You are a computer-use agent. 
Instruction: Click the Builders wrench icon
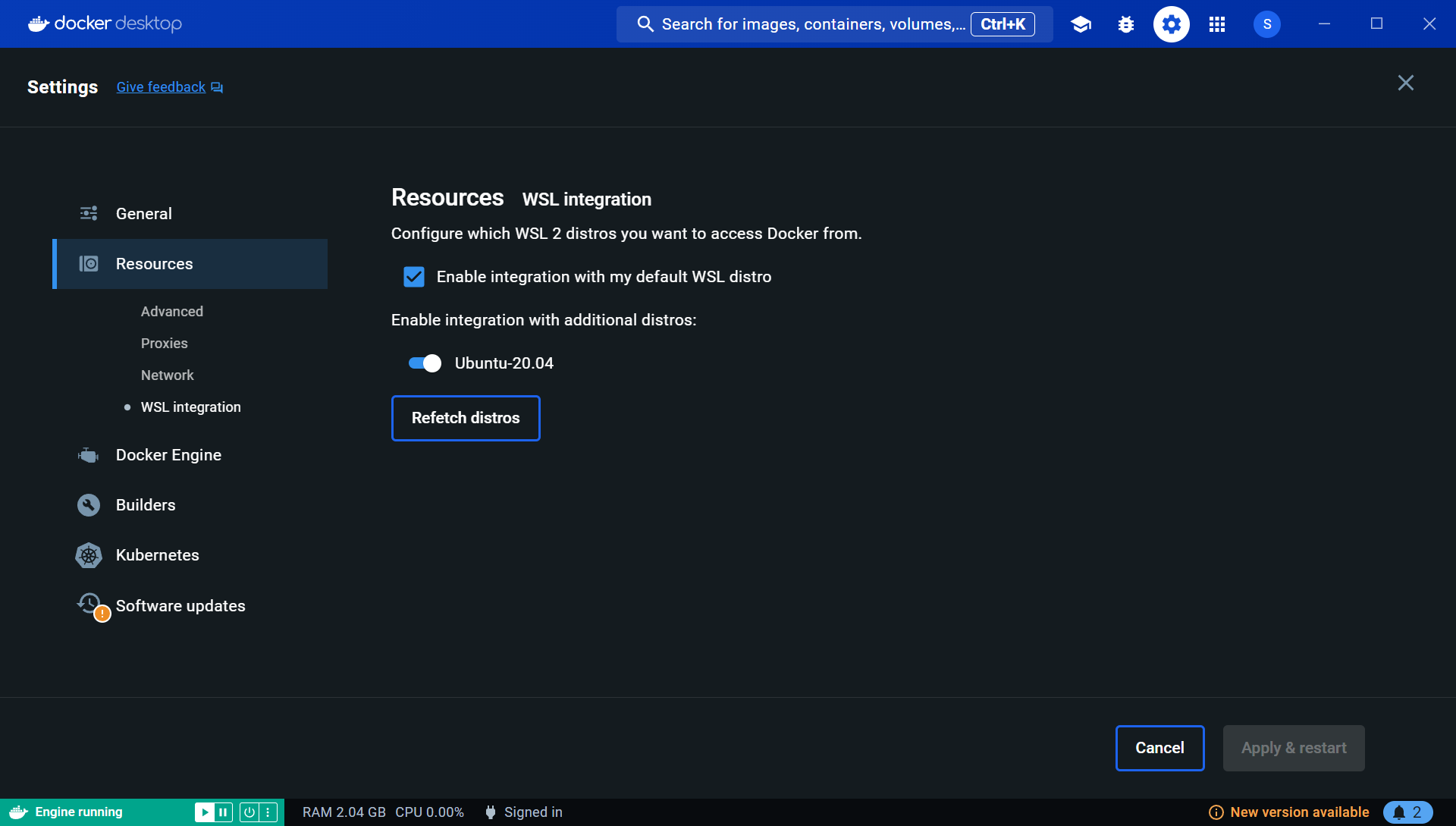(x=89, y=505)
